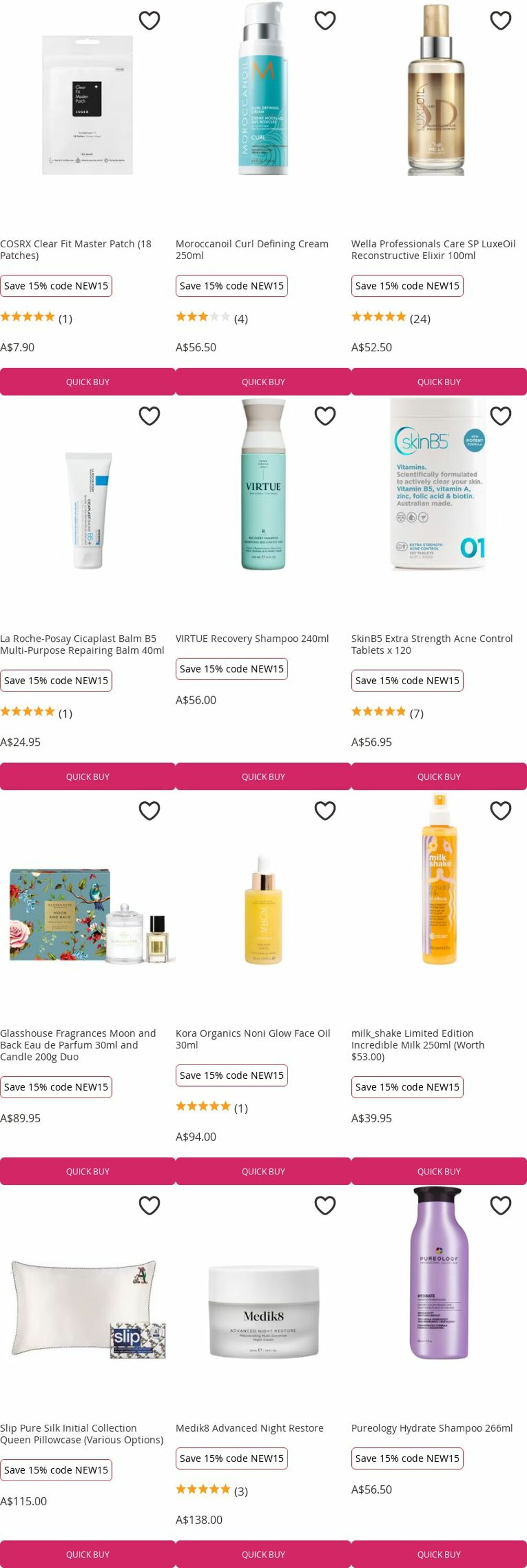Heart the SkinB5 Acne Control Tablets

500,416
